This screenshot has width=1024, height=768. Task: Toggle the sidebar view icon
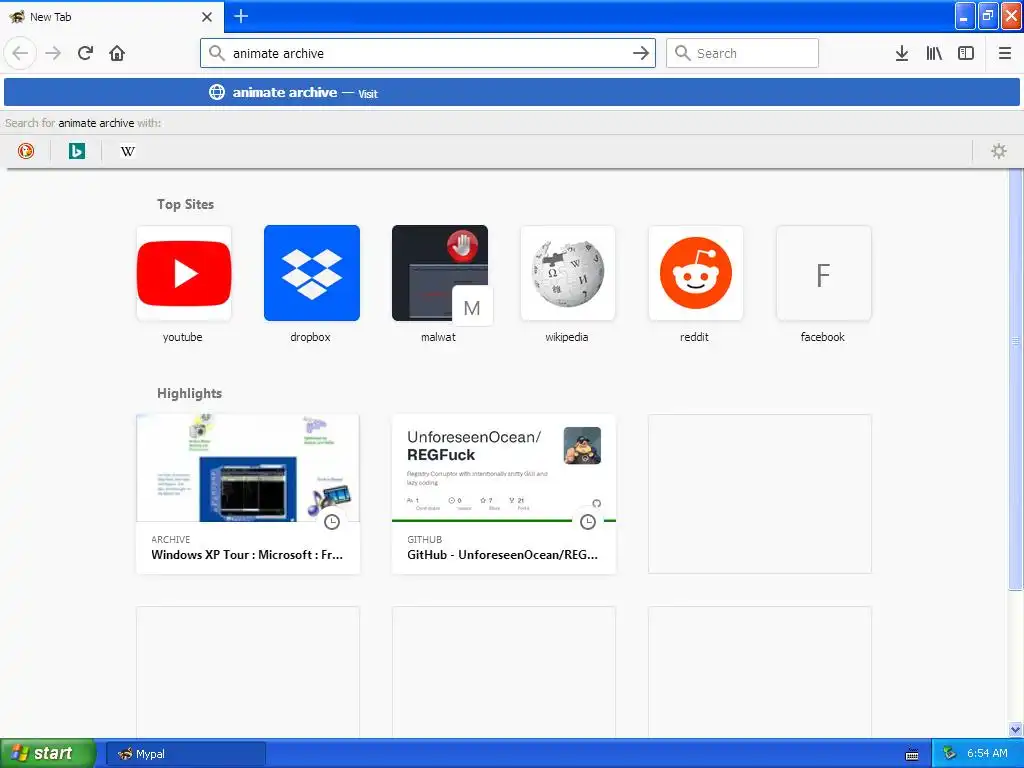966,53
